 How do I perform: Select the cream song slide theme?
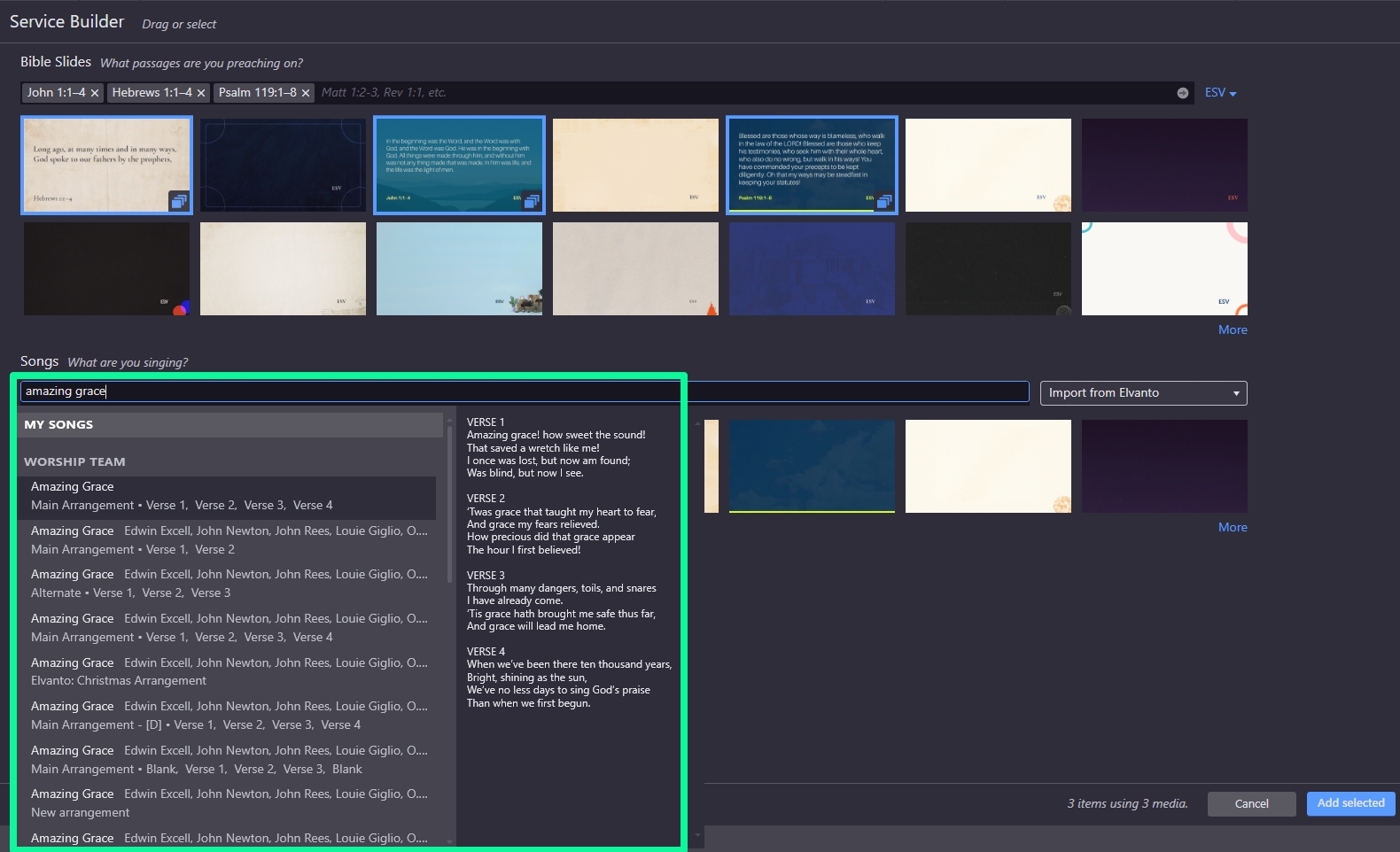pos(988,466)
